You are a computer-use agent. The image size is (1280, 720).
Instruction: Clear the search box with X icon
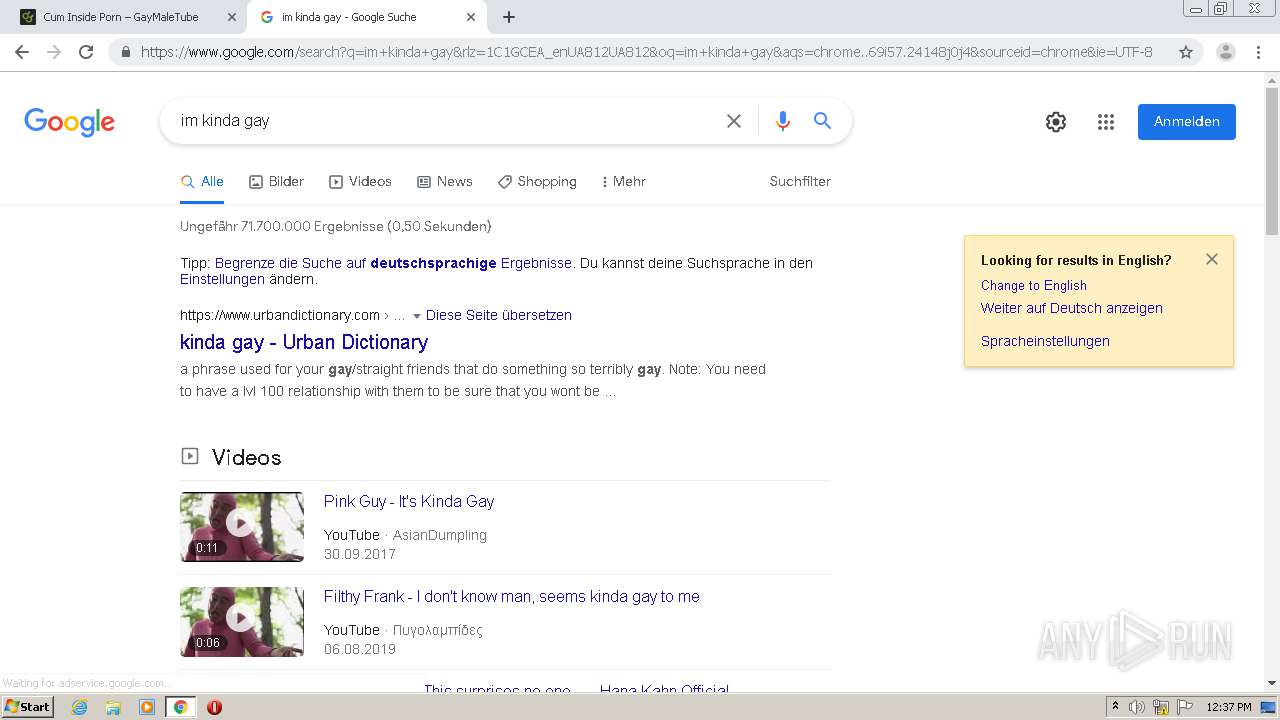tap(734, 121)
